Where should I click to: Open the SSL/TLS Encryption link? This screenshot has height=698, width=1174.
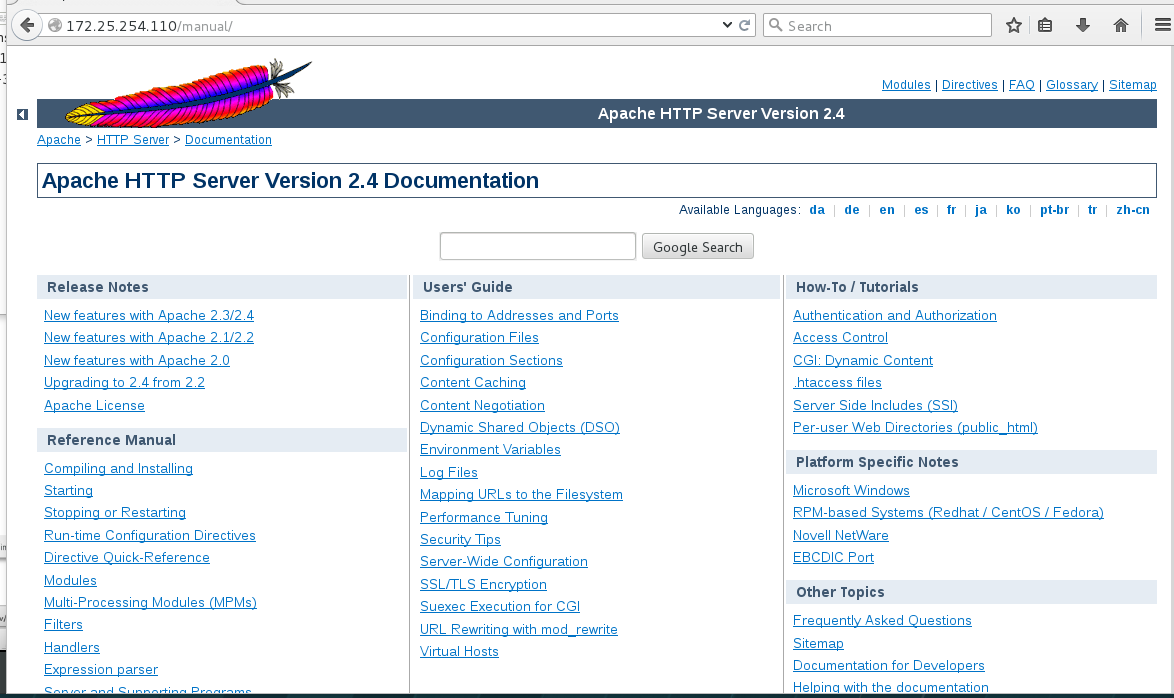point(484,584)
